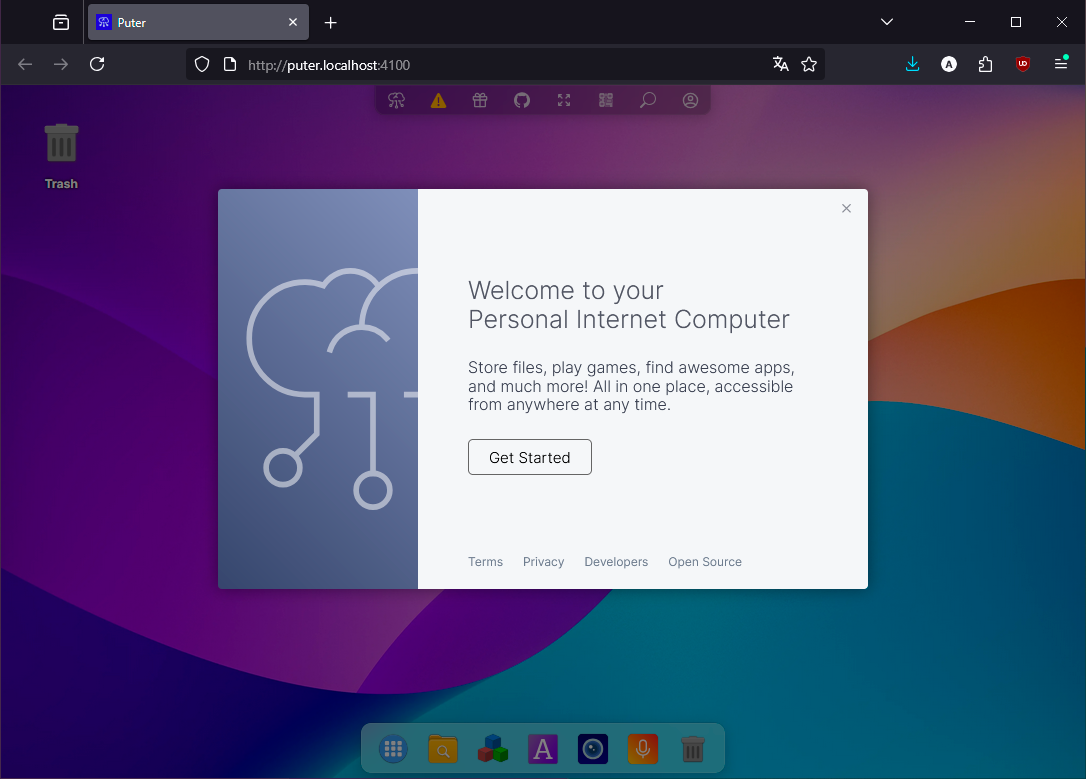The width and height of the screenshot is (1086, 779).
Task: Open the apps grid launcher in dock
Action: [x=393, y=749]
